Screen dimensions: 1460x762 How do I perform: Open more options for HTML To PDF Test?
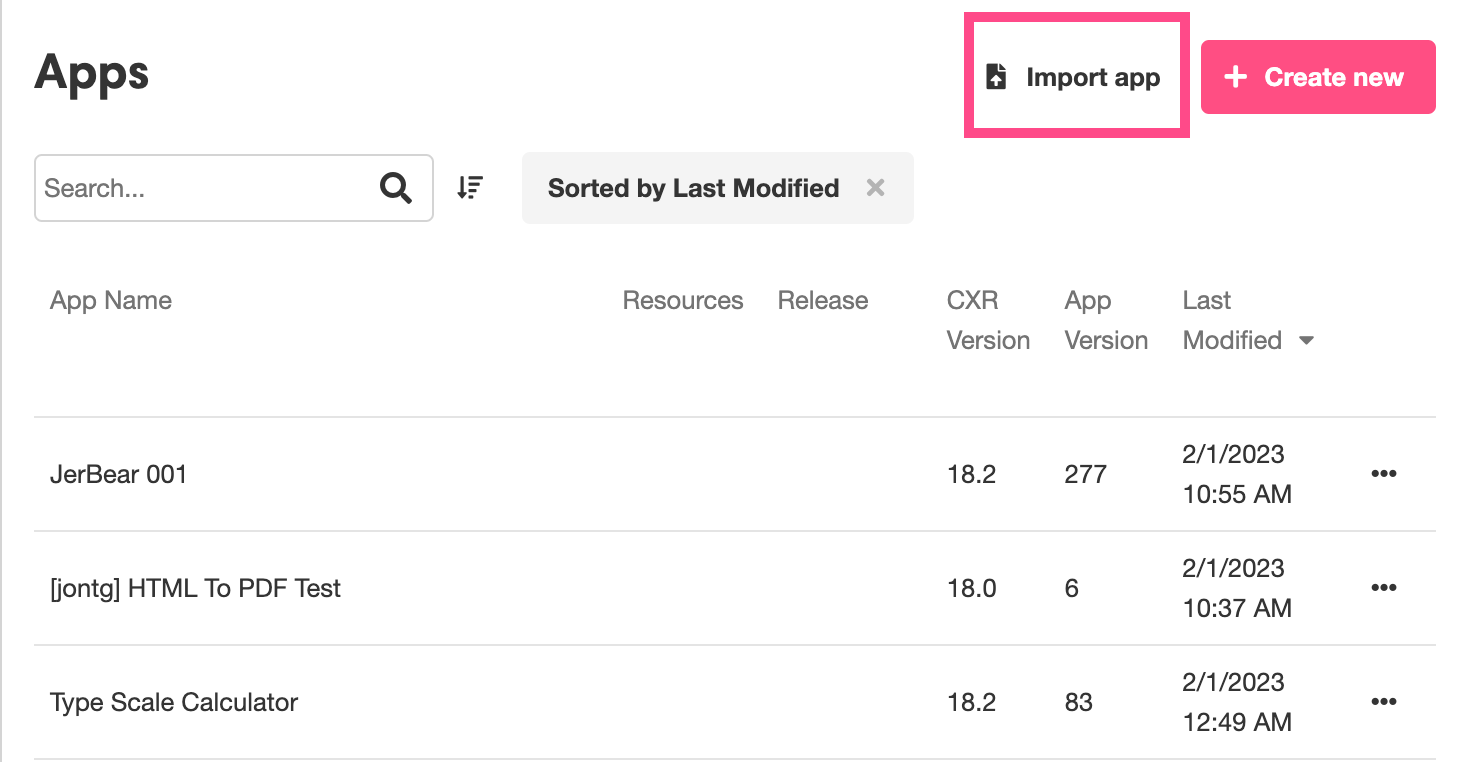1383,588
